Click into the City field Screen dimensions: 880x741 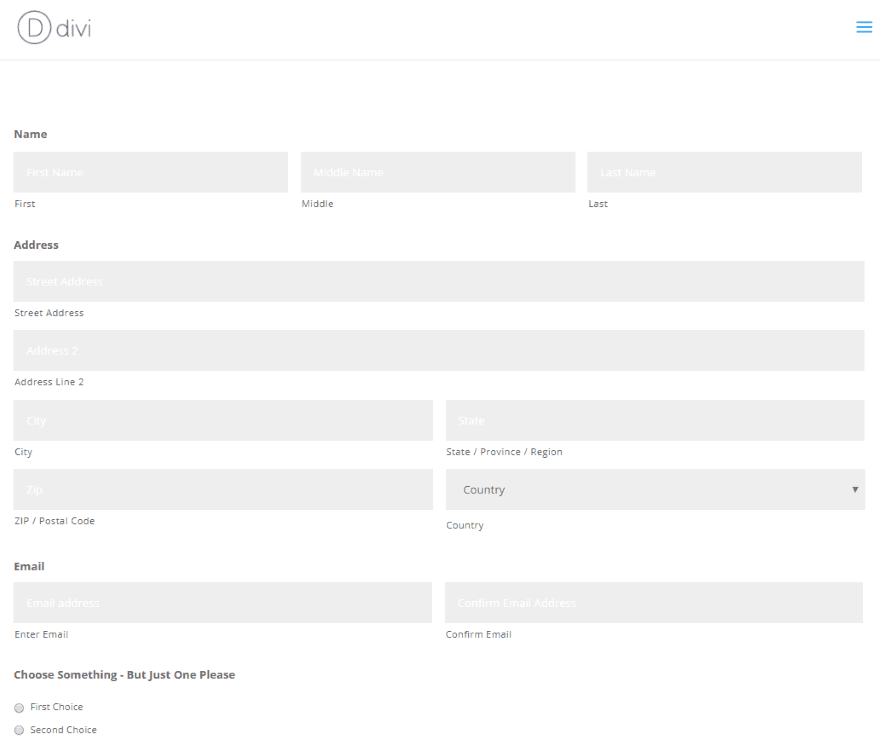point(223,421)
